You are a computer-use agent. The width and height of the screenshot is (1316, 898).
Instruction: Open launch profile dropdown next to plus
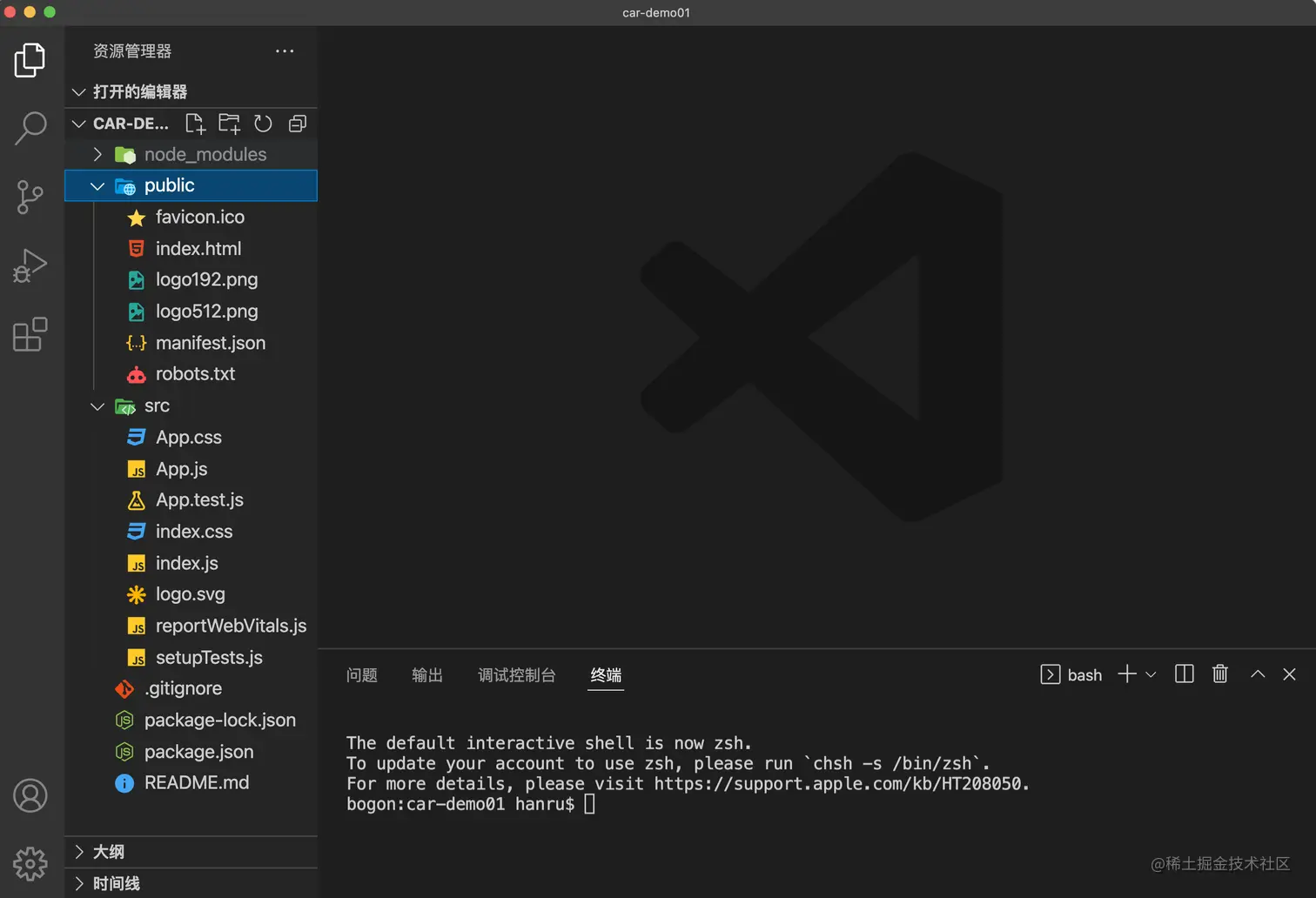tap(1151, 674)
